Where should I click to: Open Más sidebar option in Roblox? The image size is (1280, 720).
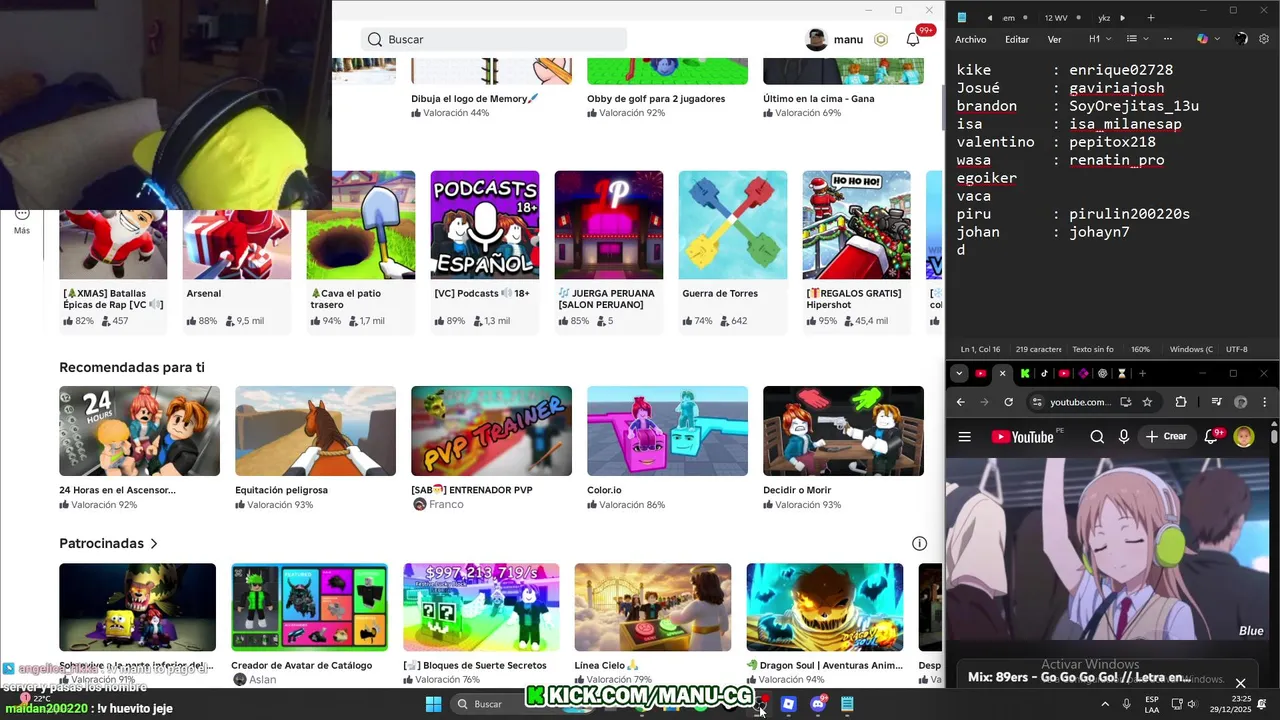click(x=22, y=221)
